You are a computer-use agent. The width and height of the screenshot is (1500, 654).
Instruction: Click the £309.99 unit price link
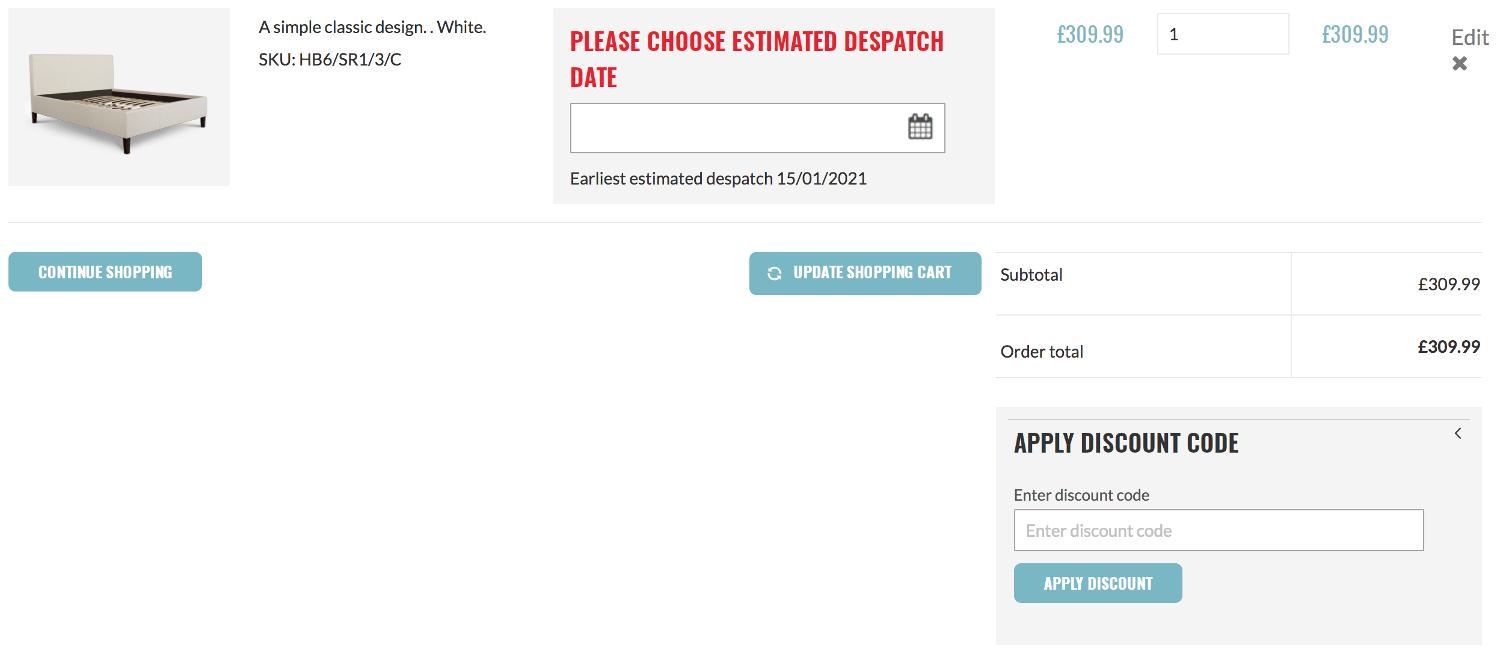[x=1089, y=33]
